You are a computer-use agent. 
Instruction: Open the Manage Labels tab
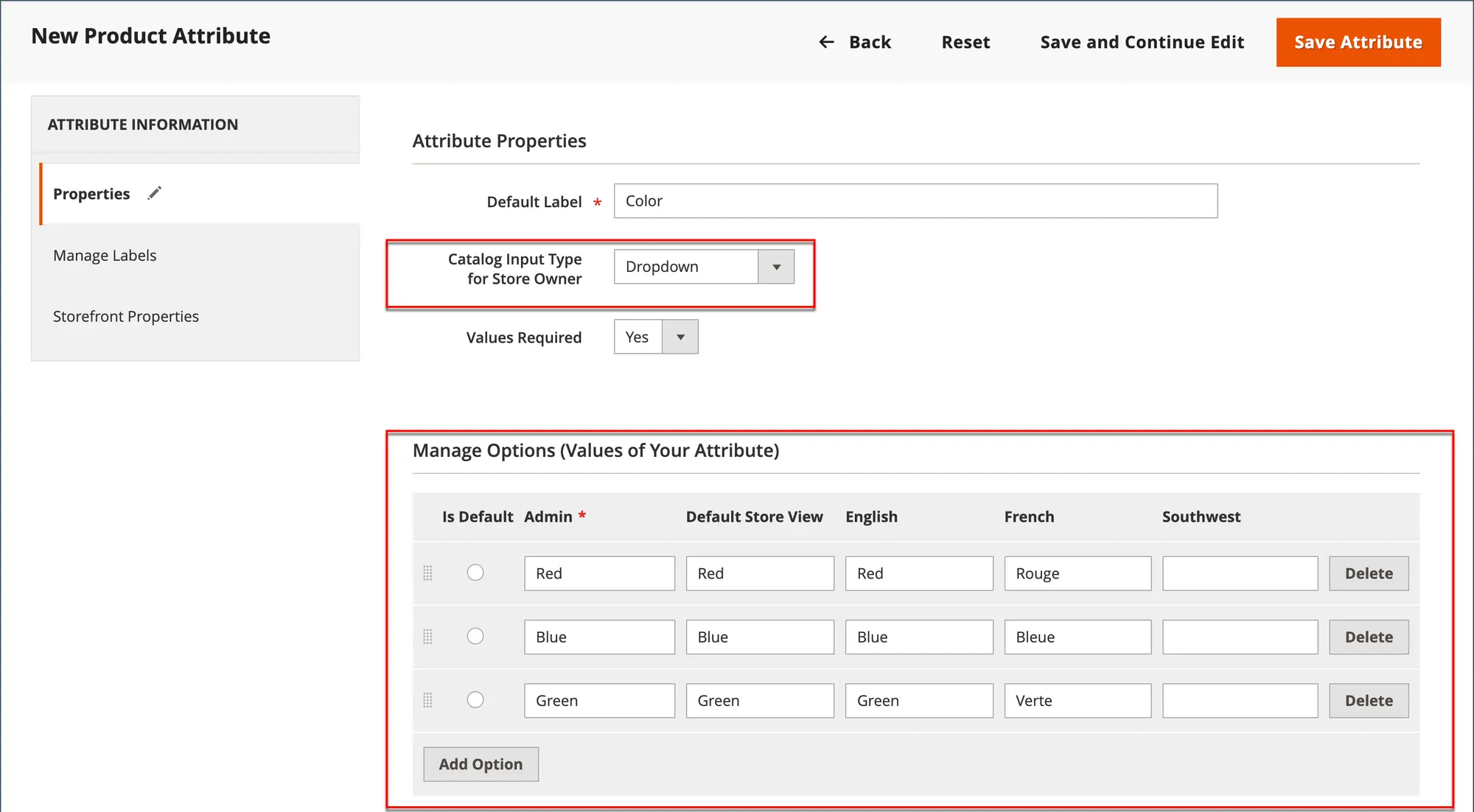pos(105,256)
